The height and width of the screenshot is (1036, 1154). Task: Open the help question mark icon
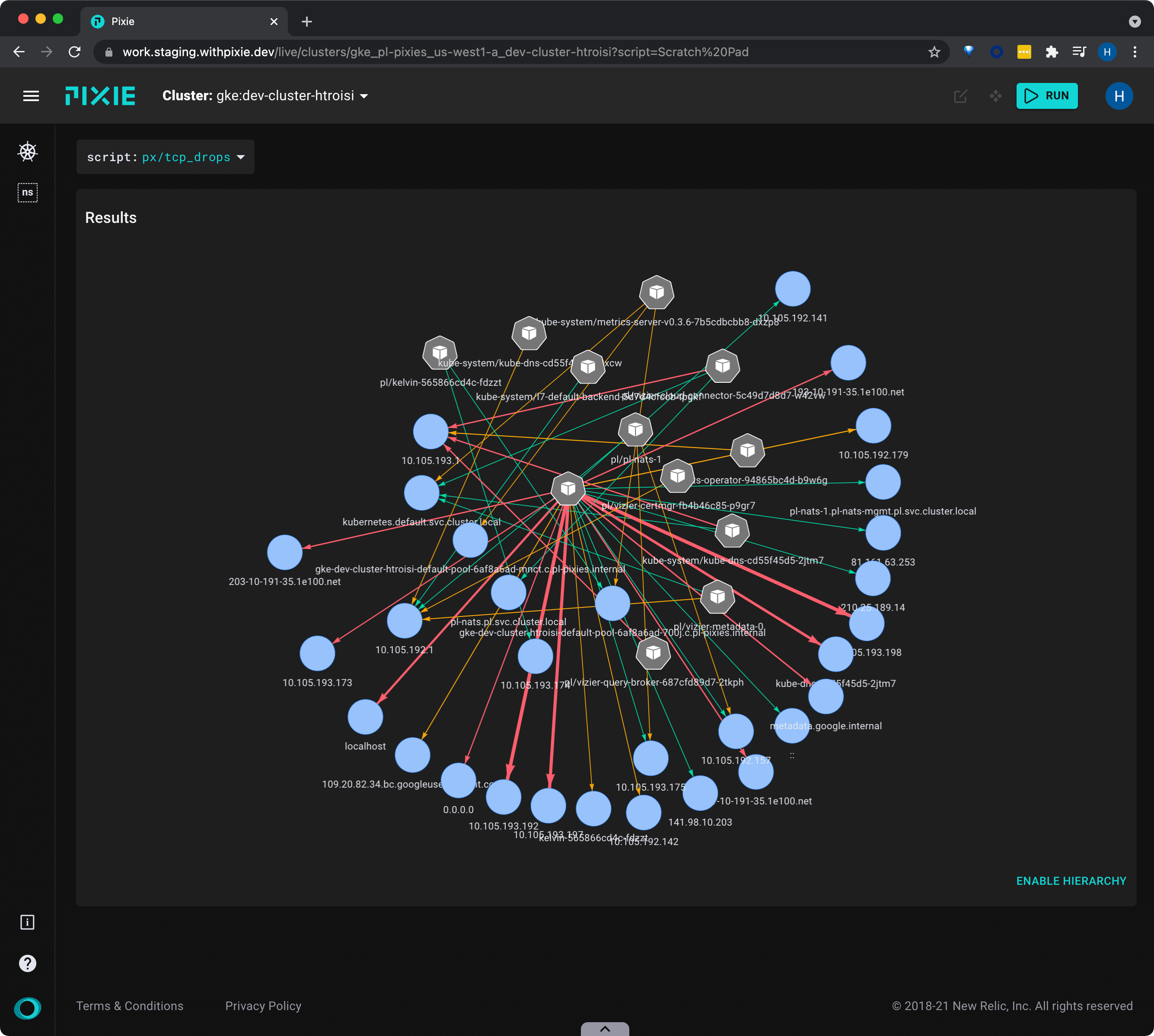click(x=27, y=963)
